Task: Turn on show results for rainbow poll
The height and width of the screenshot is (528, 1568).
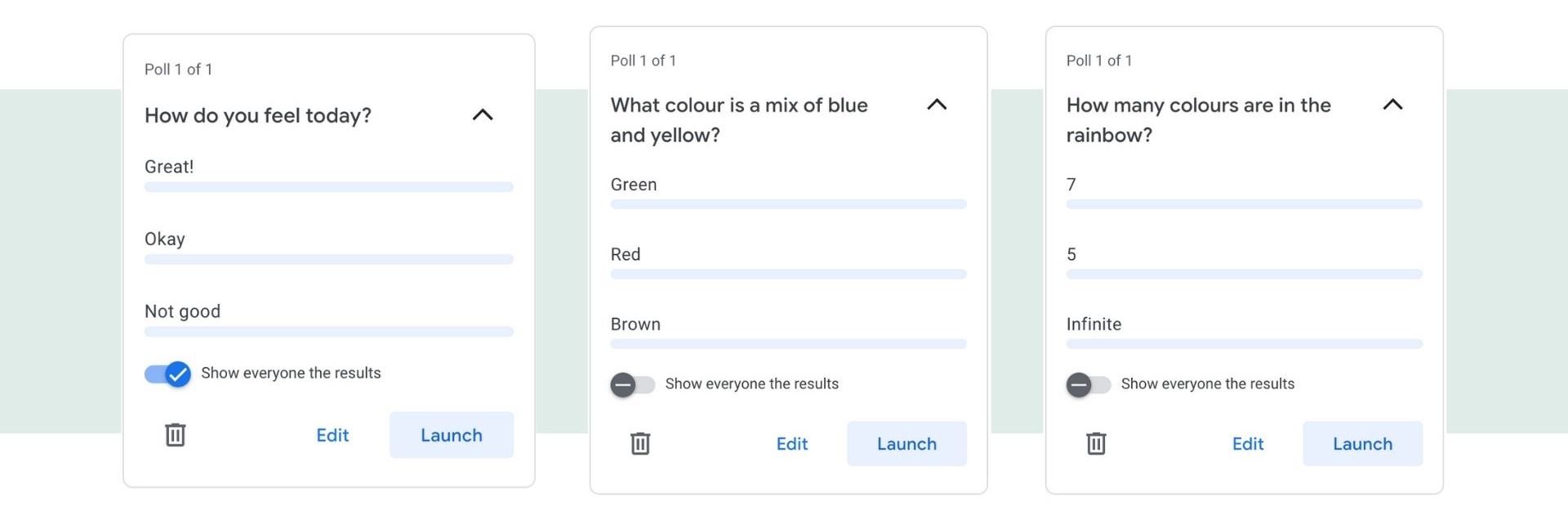Action: pyautogui.click(x=1089, y=384)
